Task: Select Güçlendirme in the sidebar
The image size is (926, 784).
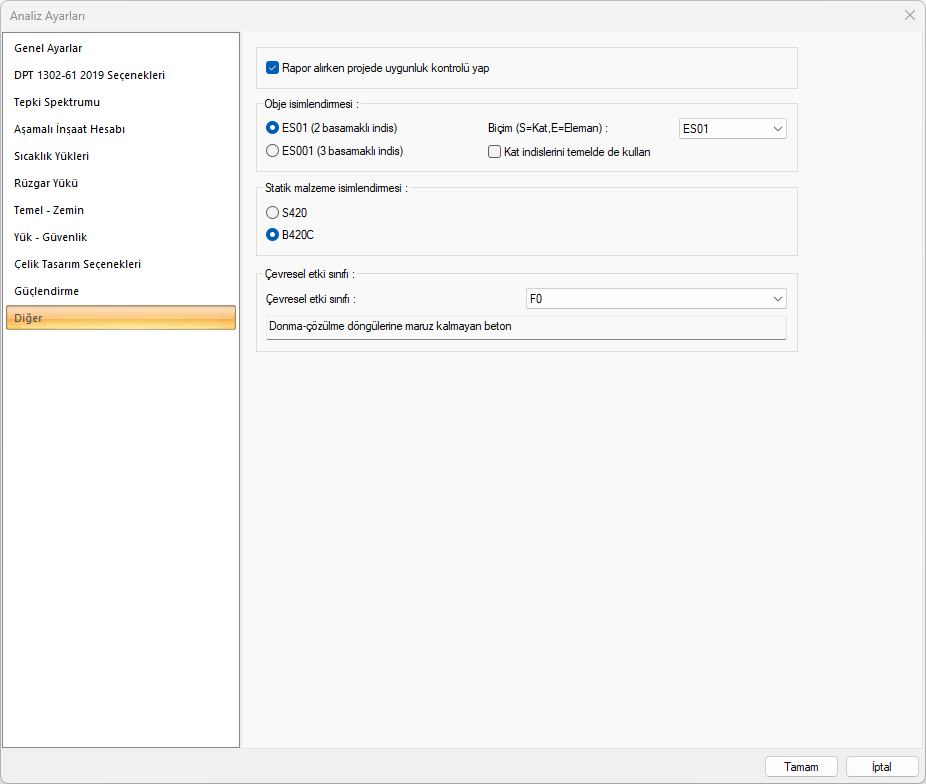Action: [46, 291]
